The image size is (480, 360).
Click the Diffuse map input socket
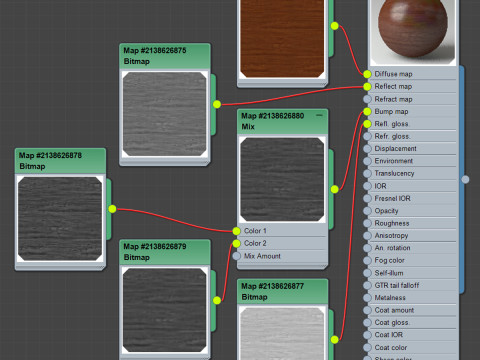367,74
